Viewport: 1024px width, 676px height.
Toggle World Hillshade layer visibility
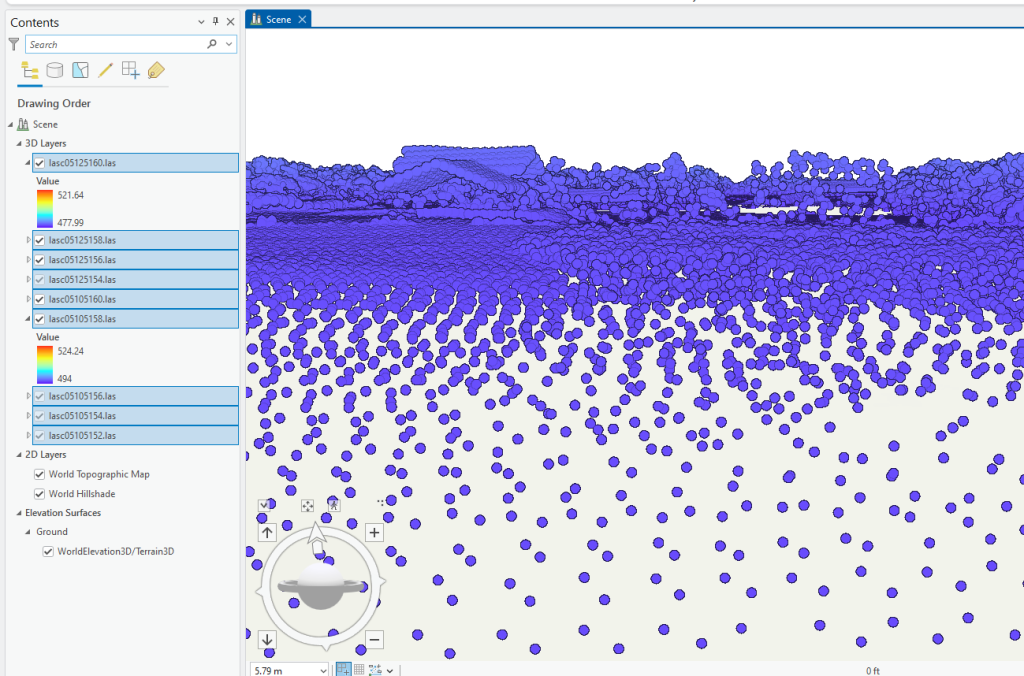pos(40,494)
